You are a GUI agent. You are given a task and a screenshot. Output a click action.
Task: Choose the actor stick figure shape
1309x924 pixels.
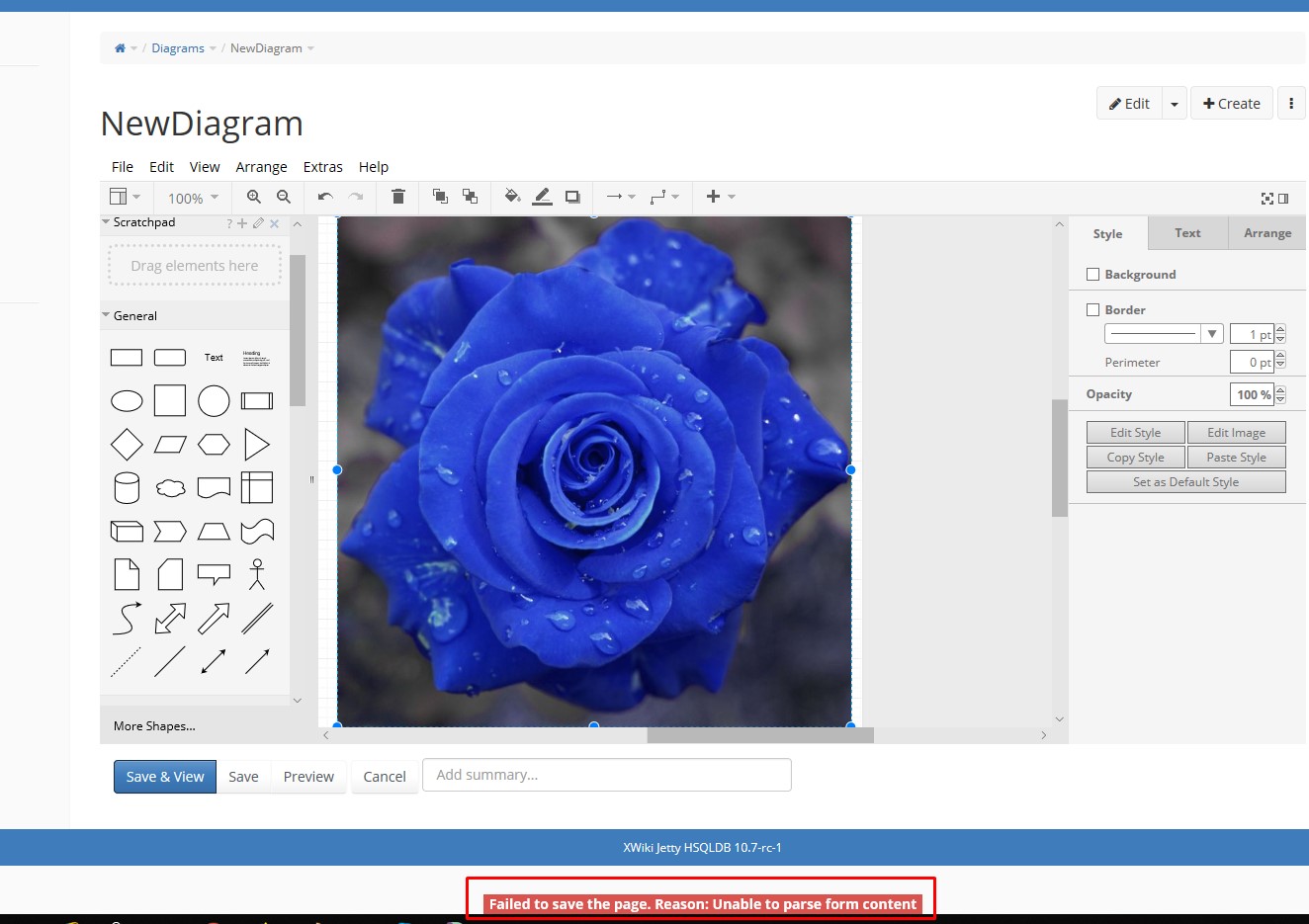(257, 574)
